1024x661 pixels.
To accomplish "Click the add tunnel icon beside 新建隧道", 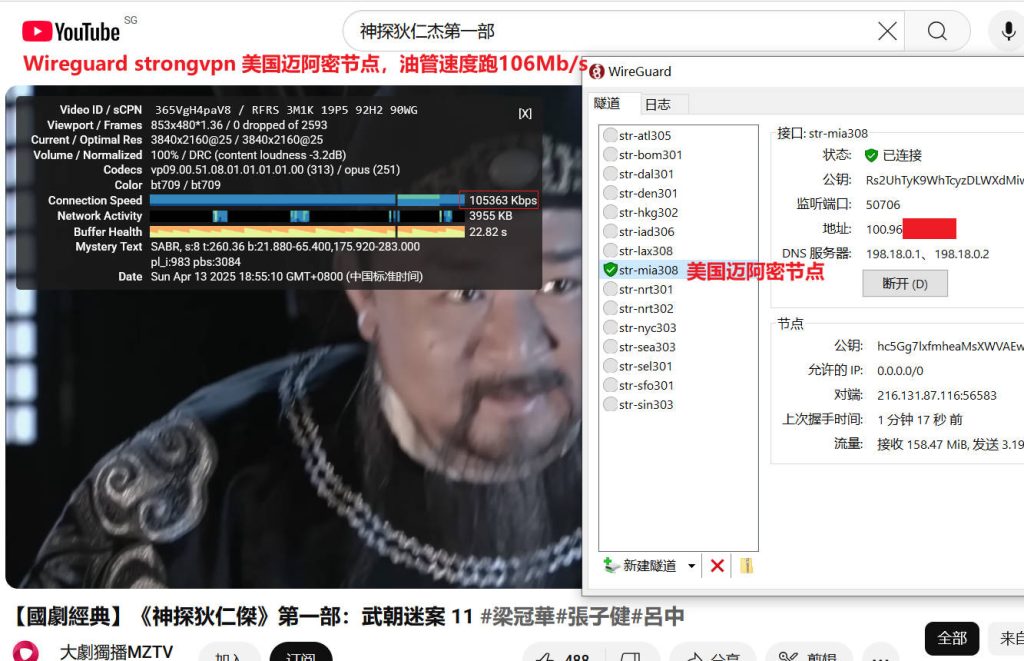I will [611, 566].
